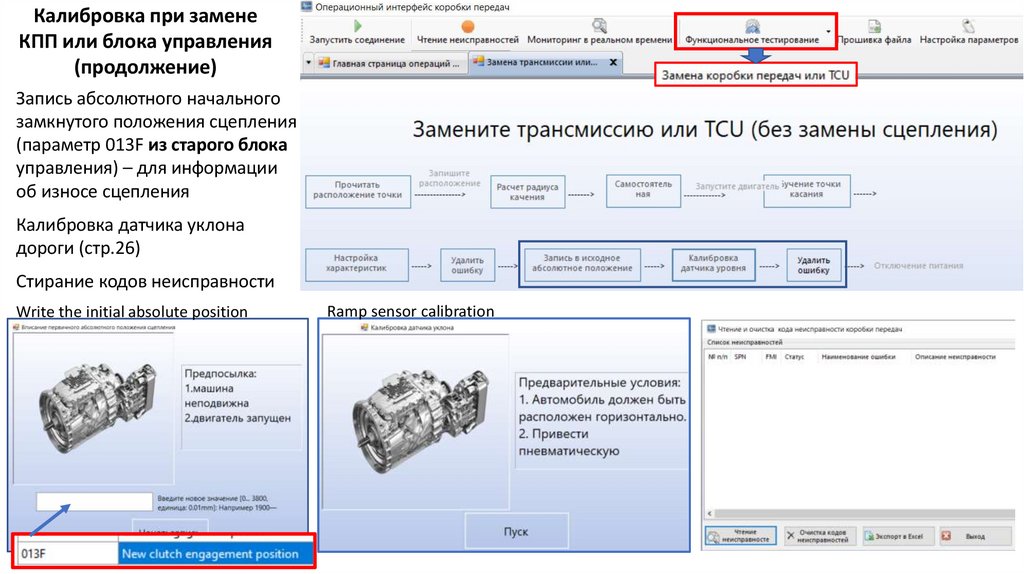
Task: Click Настройка параметров toolbar label
Action: coord(969,40)
